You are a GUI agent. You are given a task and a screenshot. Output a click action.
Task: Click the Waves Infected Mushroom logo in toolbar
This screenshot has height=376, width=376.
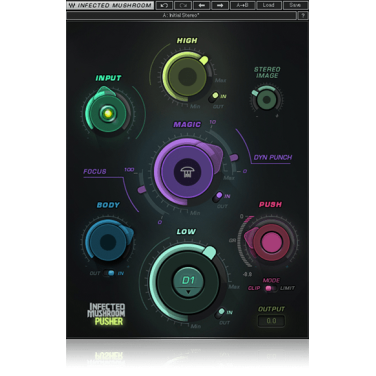pos(110,5)
